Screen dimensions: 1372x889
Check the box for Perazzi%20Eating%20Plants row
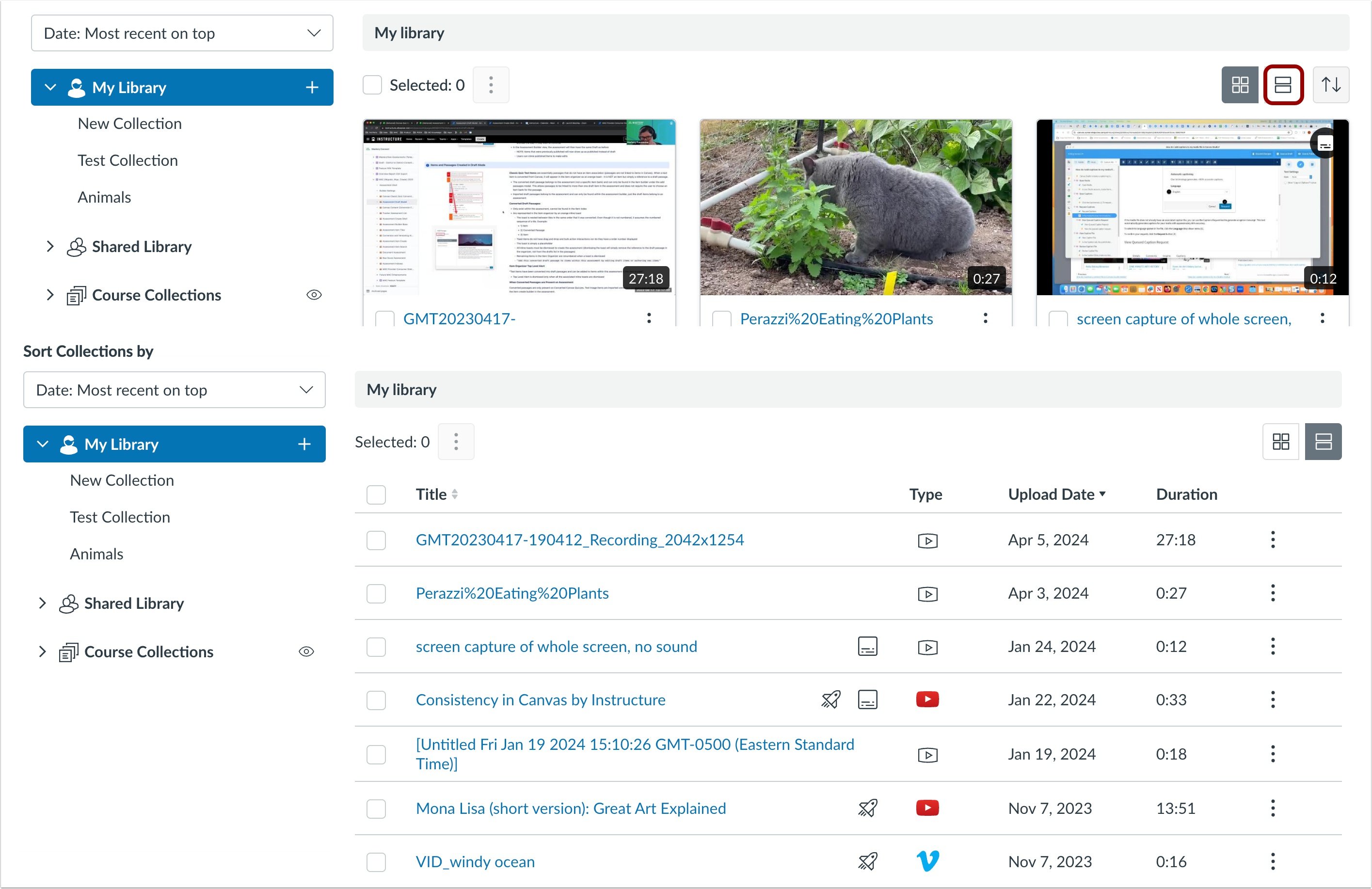point(376,593)
